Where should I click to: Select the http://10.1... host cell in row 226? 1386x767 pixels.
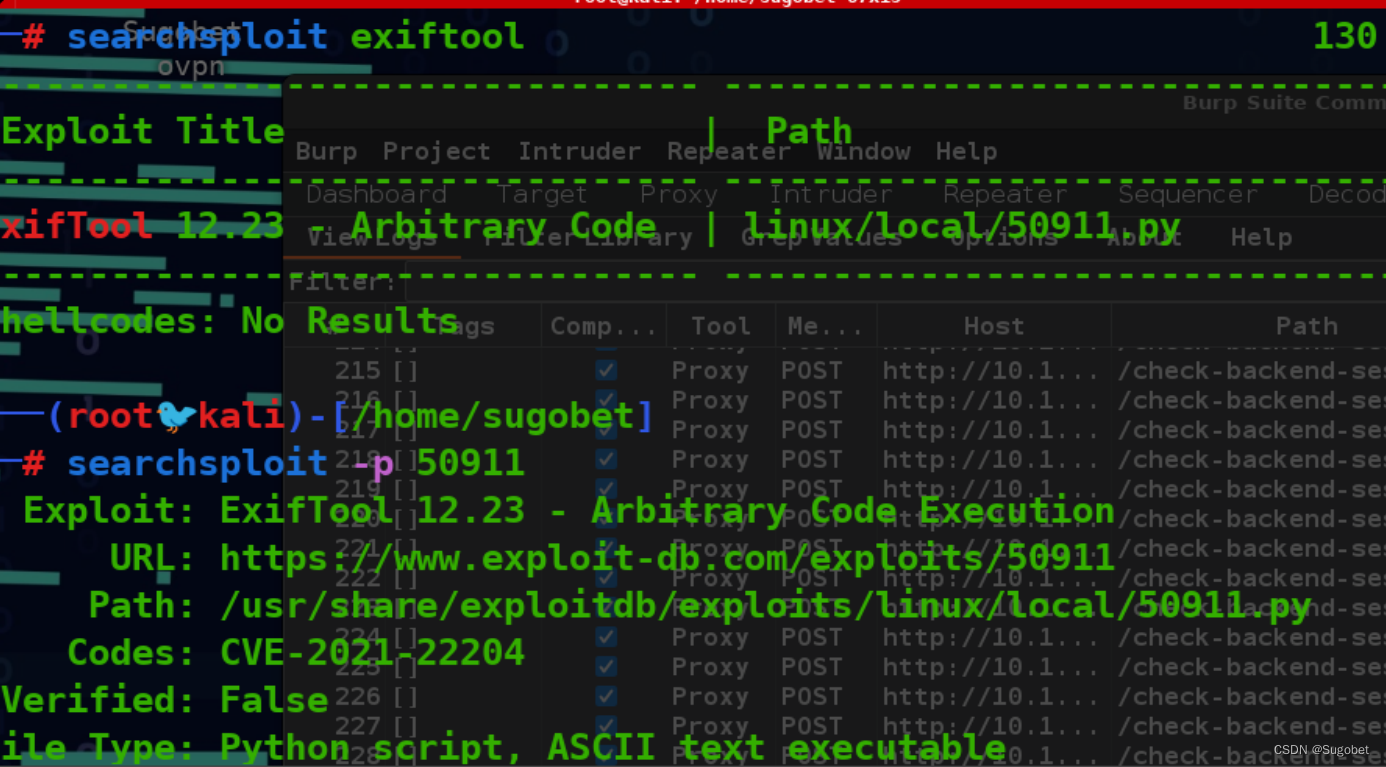(x=991, y=696)
